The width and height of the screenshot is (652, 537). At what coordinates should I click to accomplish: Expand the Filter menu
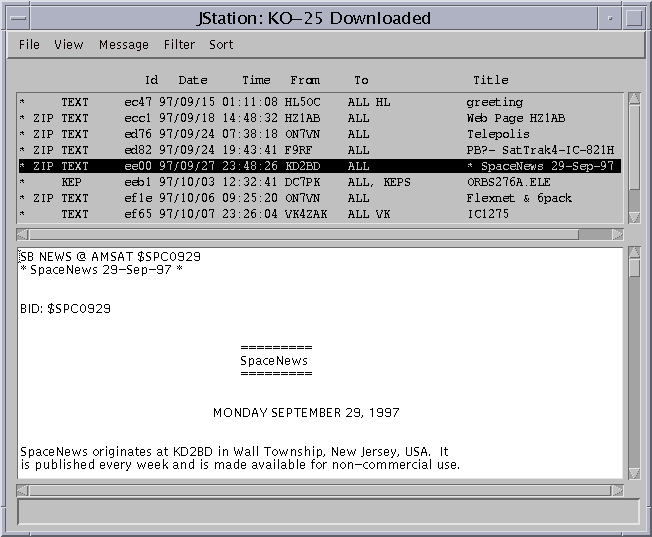pyautogui.click(x=179, y=45)
